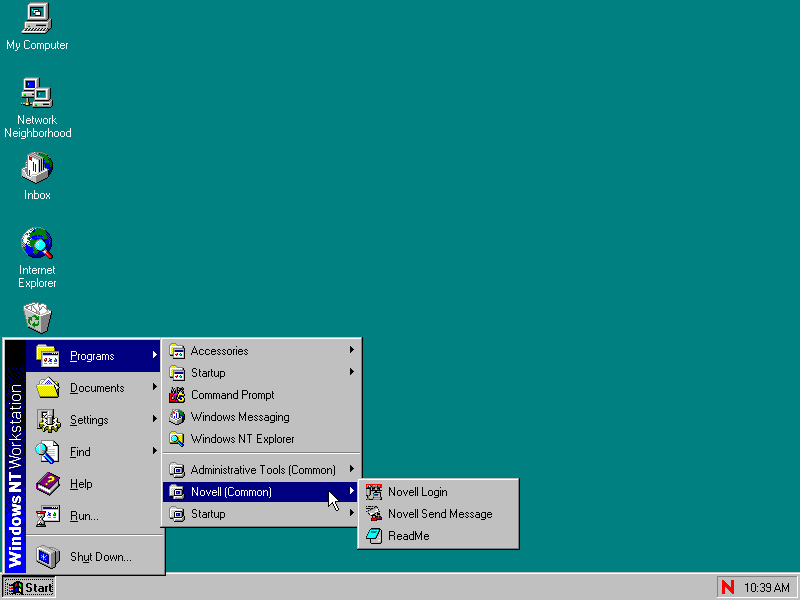Expand the bottom Startup submenu arrow
This screenshot has height=600, width=800.
pyautogui.click(x=352, y=512)
